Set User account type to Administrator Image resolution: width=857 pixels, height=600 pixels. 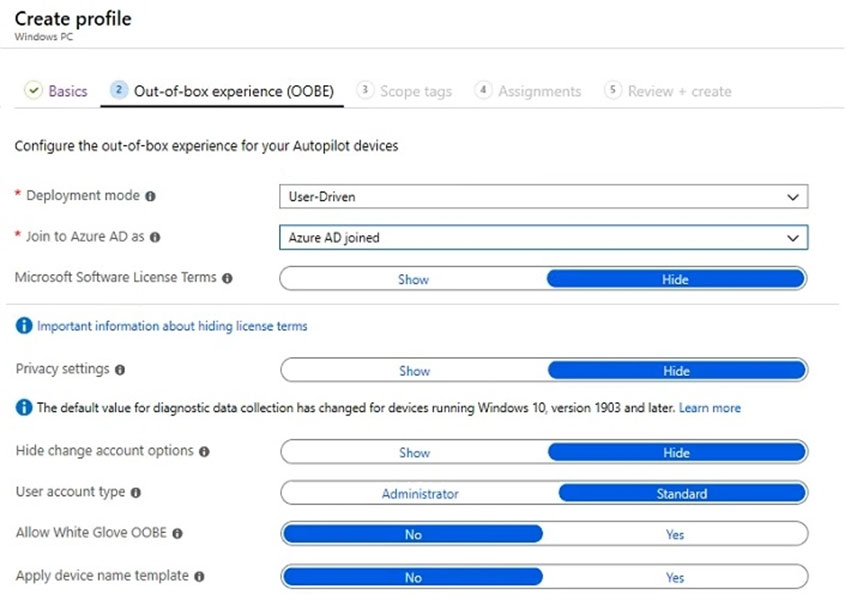[x=420, y=493]
